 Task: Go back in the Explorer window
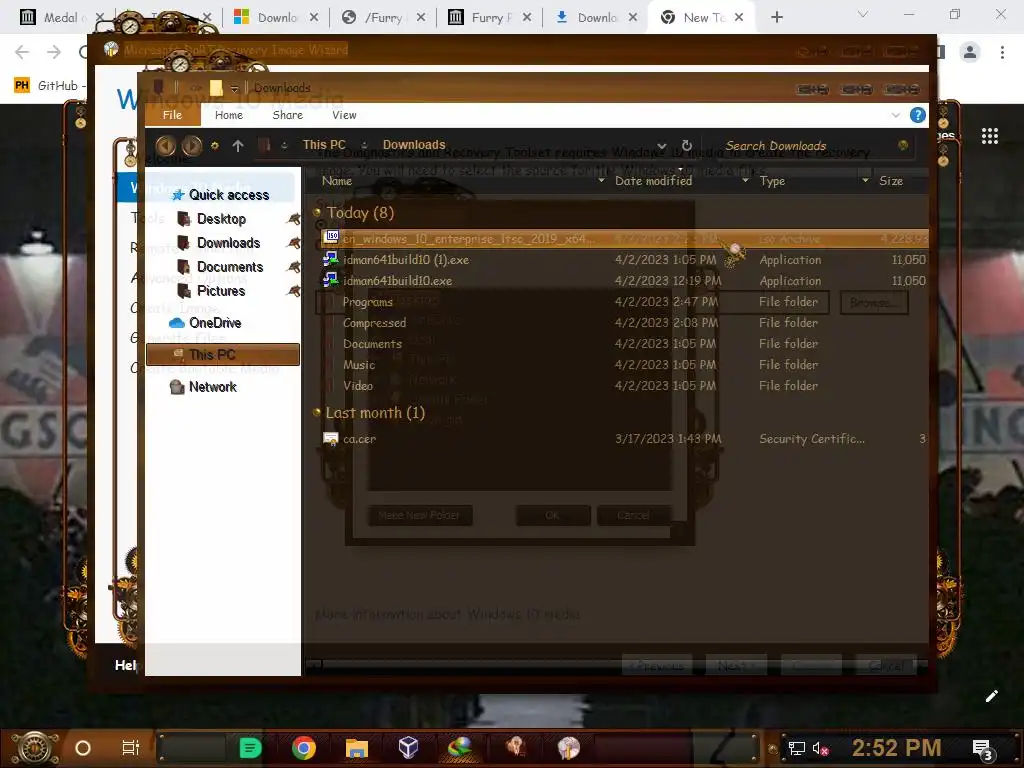(165, 145)
